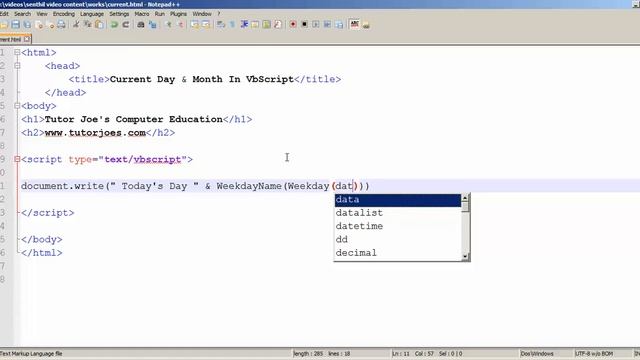Open the Run menu
Viewport: 640px width, 360px height.
tap(160, 14)
